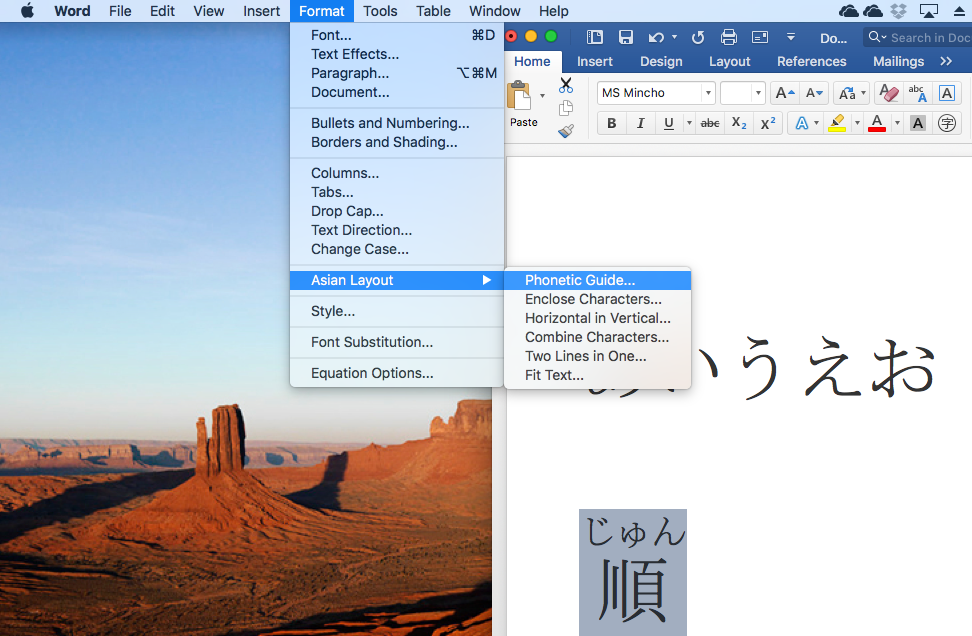
Task: Click Decrease Font Size icon
Action: pyautogui.click(x=814, y=93)
